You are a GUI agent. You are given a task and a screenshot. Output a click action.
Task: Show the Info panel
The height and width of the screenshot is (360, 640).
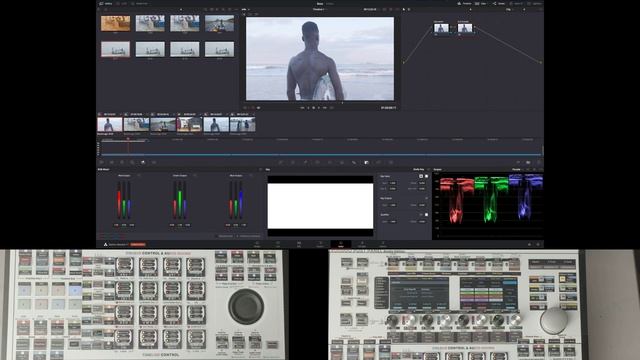coord(538,162)
